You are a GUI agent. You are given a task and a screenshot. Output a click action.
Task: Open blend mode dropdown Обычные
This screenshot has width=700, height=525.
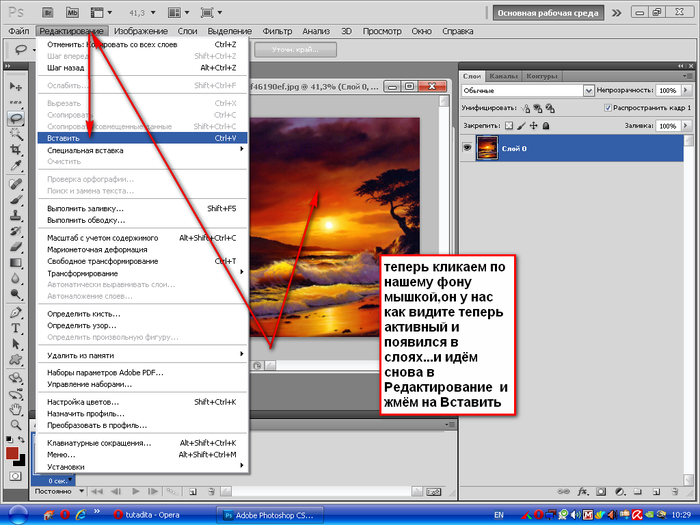point(528,91)
